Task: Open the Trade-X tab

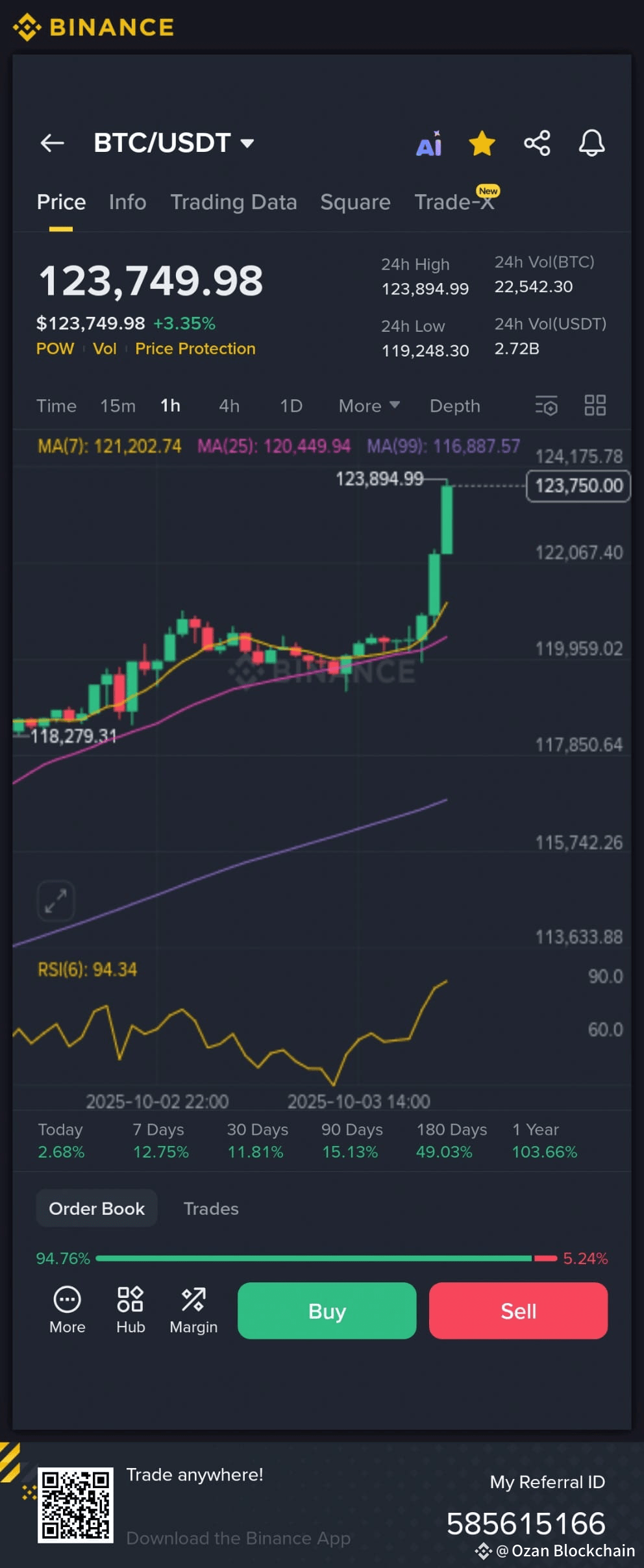Action: coord(455,201)
